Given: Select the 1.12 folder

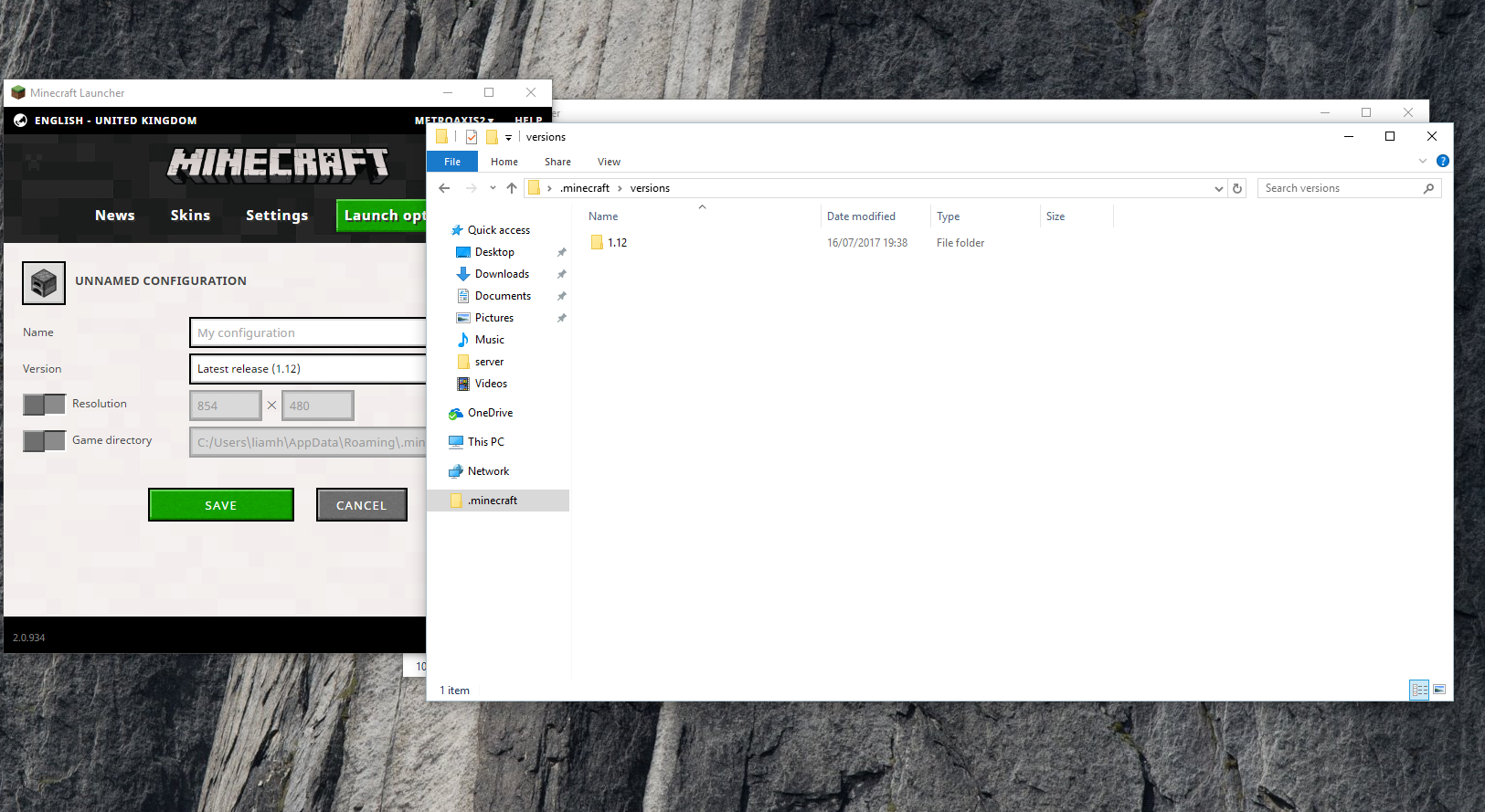Looking at the screenshot, I should coord(617,243).
